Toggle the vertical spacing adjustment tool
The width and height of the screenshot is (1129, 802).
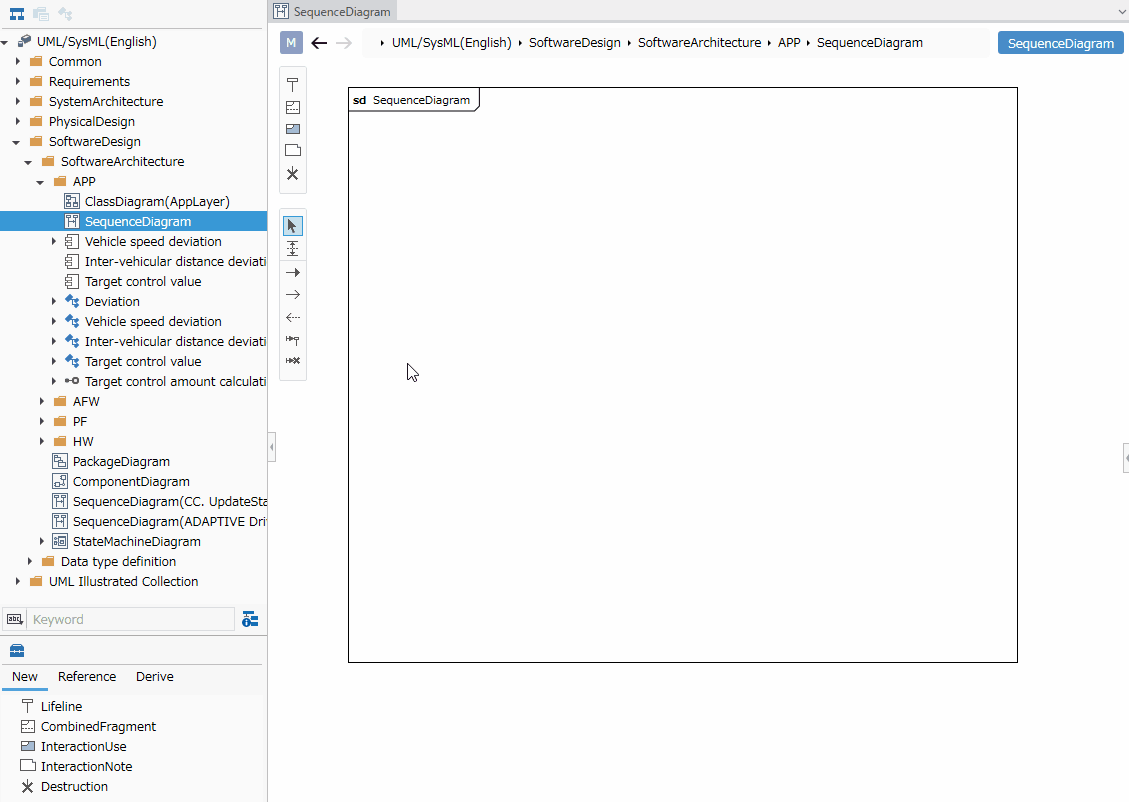pyautogui.click(x=292, y=248)
